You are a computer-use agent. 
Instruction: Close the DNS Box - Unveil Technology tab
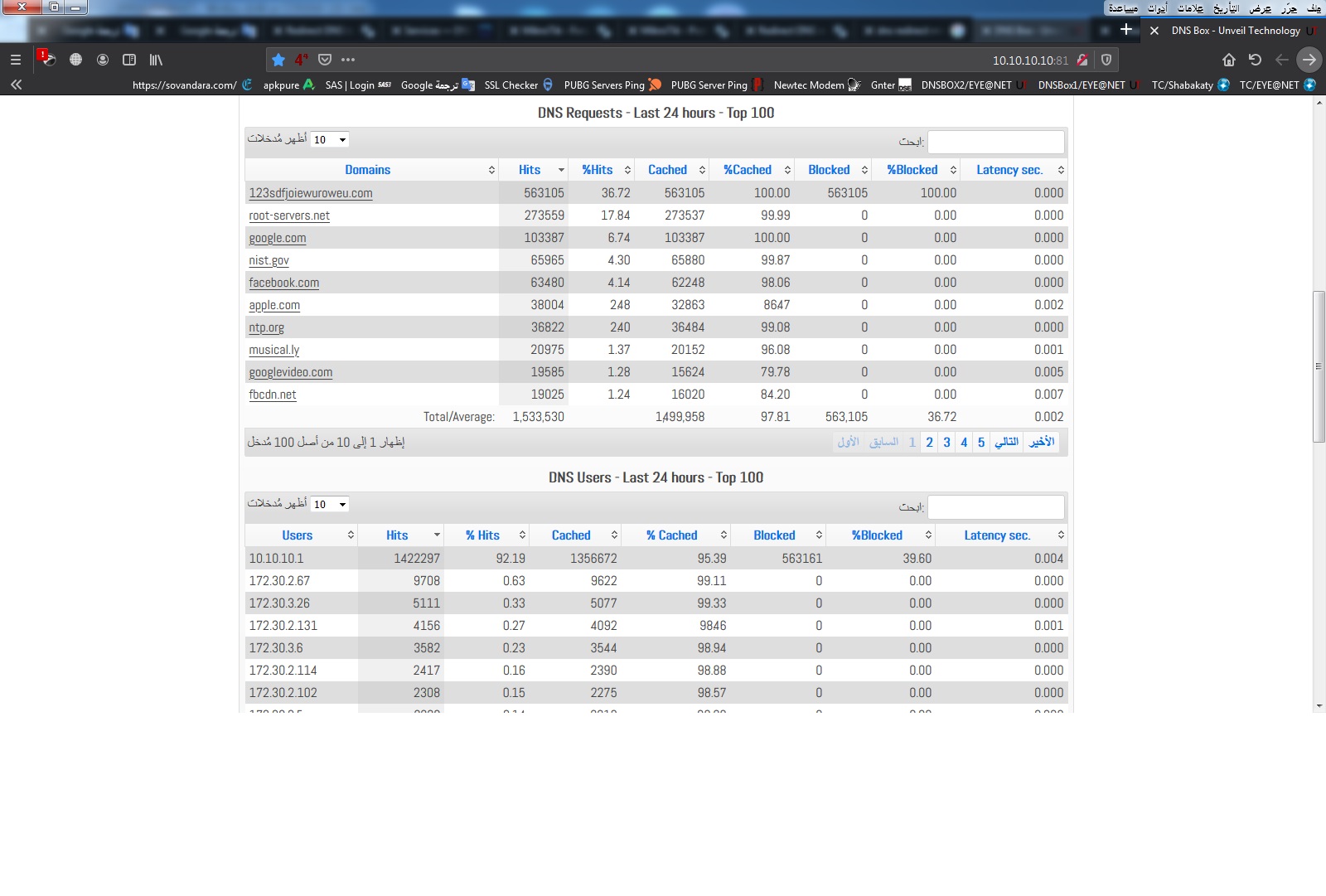pos(1154,31)
